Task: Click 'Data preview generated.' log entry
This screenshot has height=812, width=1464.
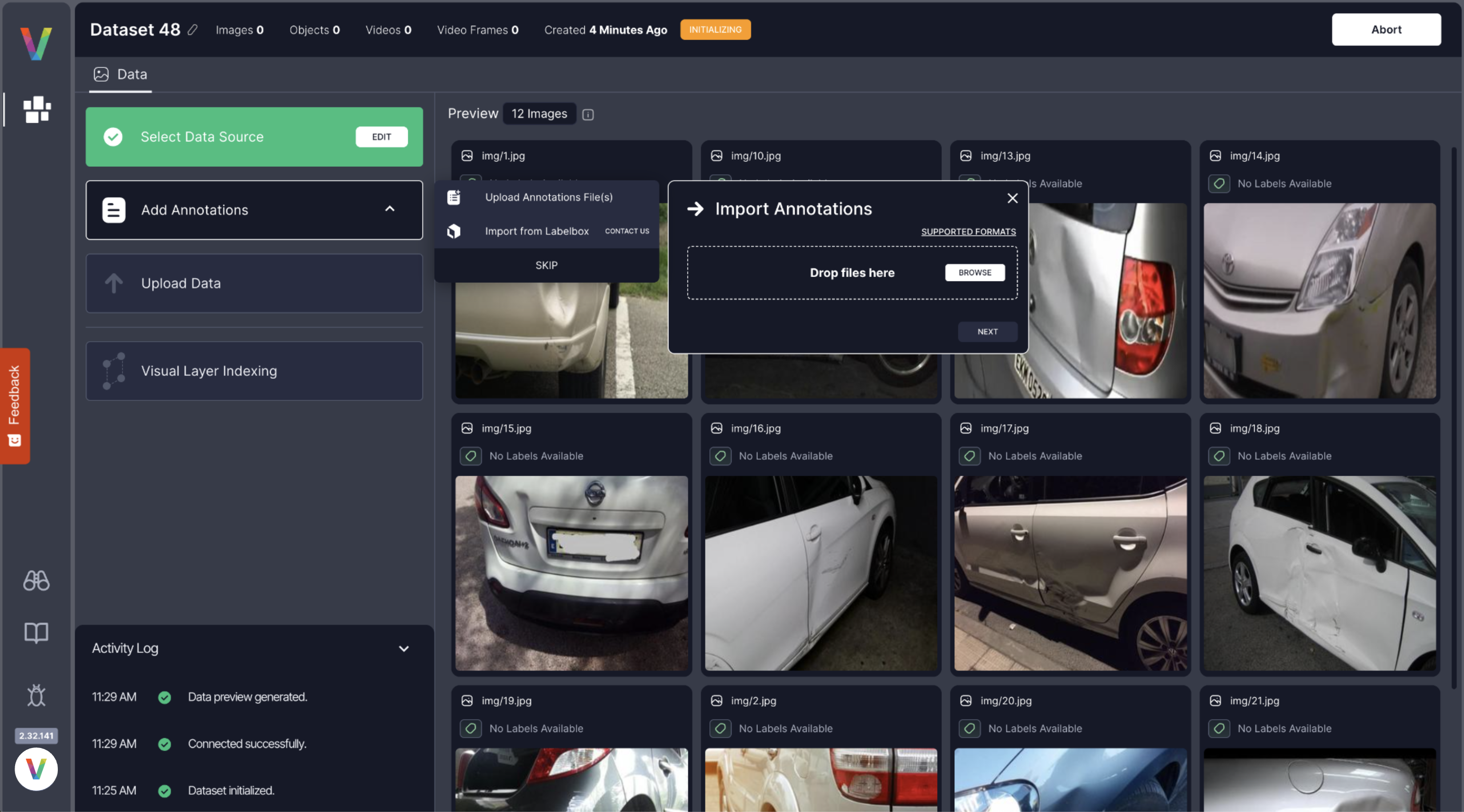Action: point(247,697)
